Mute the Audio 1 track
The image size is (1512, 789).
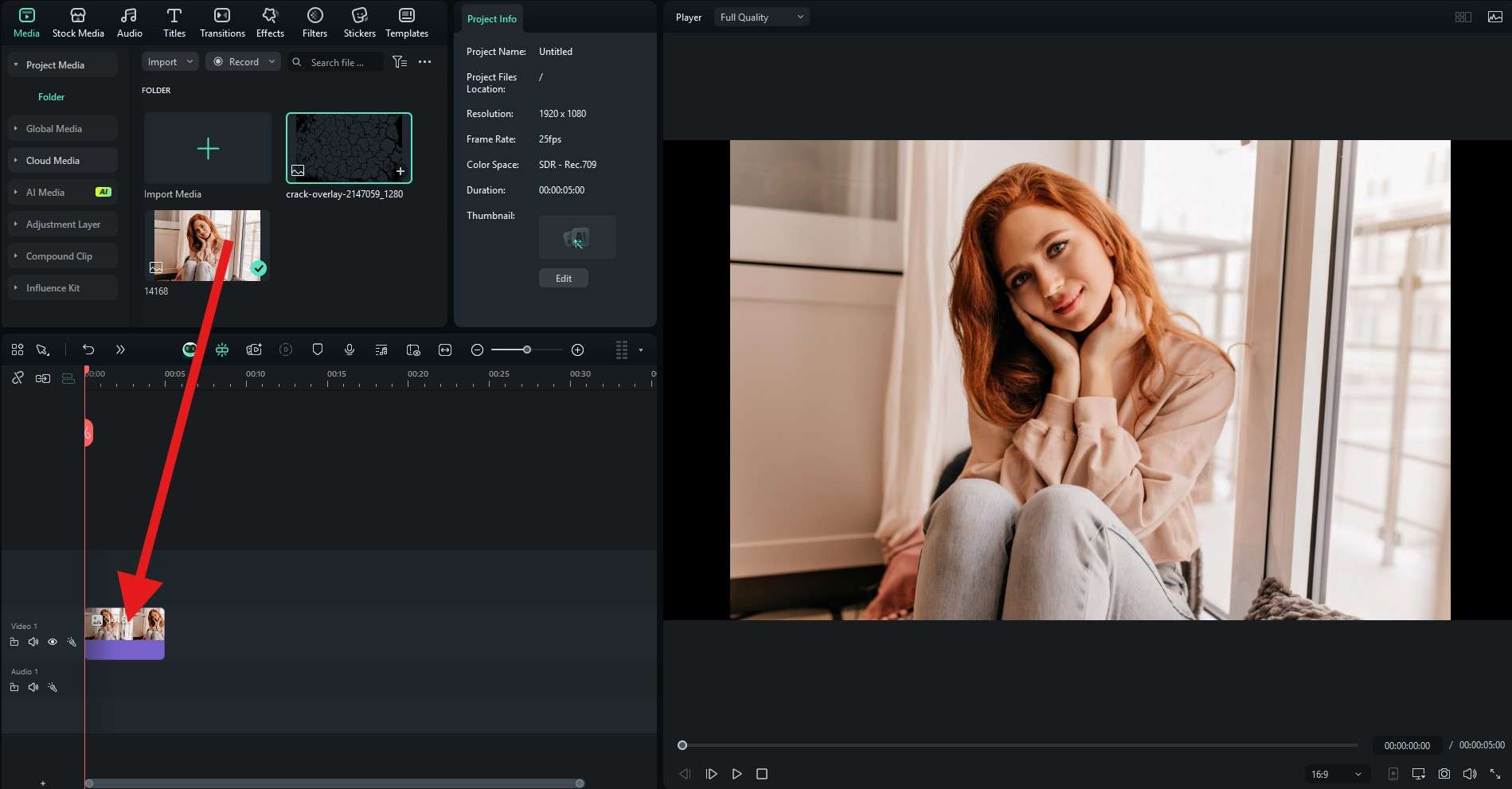pos(33,687)
